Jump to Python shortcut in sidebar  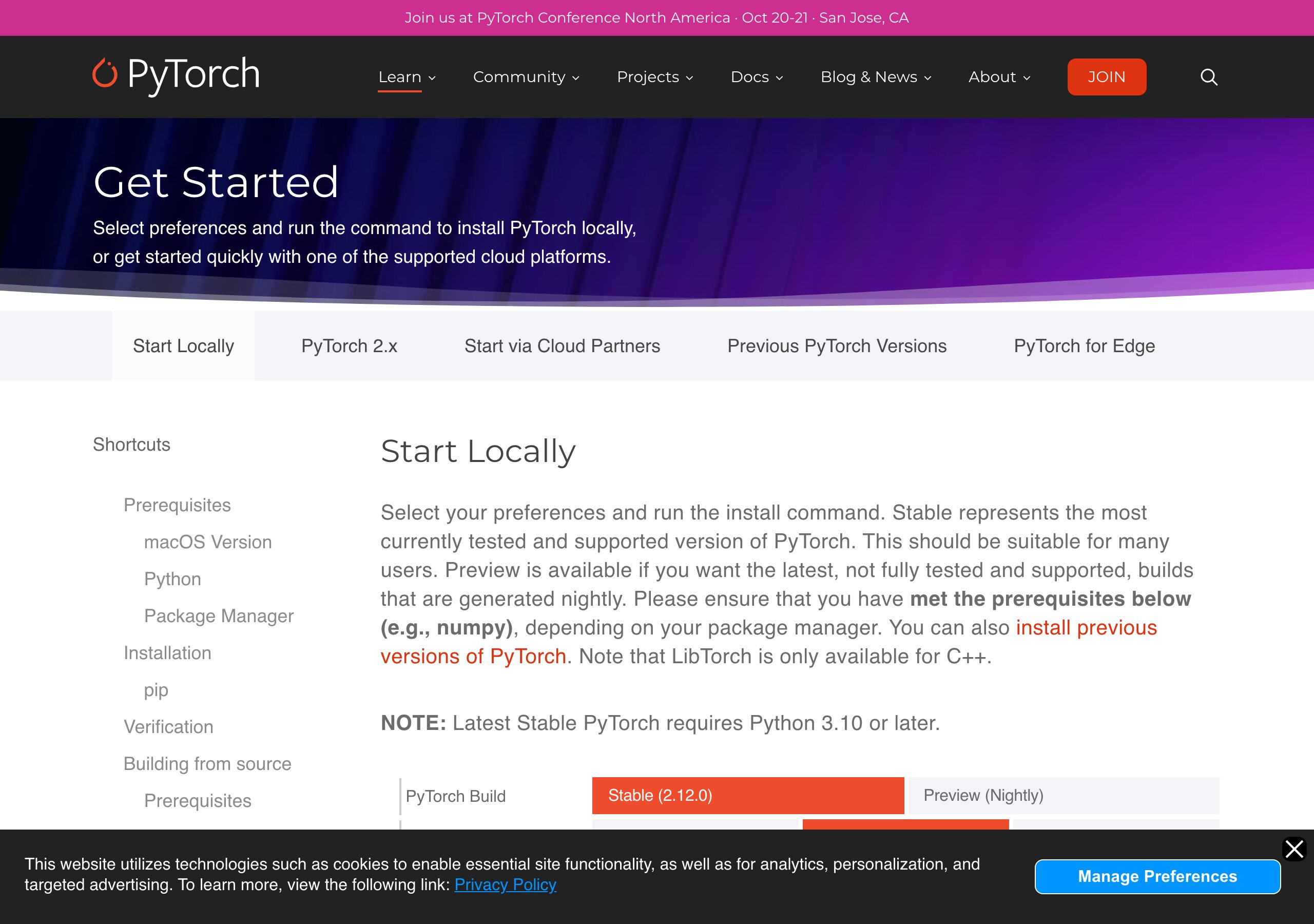pos(172,579)
